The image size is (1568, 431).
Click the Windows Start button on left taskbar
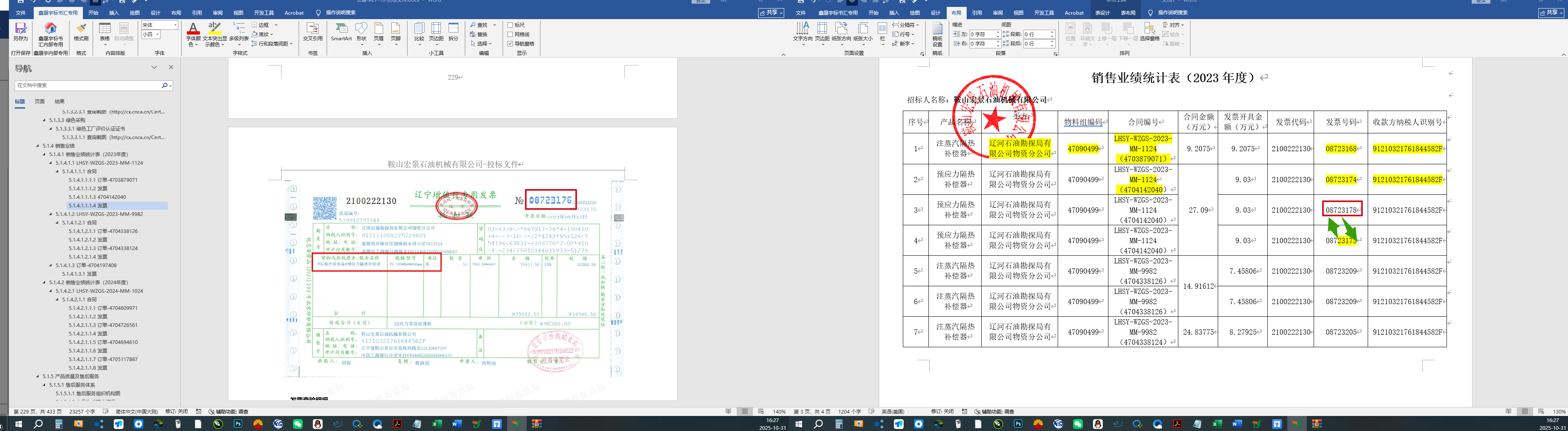pos(18,424)
